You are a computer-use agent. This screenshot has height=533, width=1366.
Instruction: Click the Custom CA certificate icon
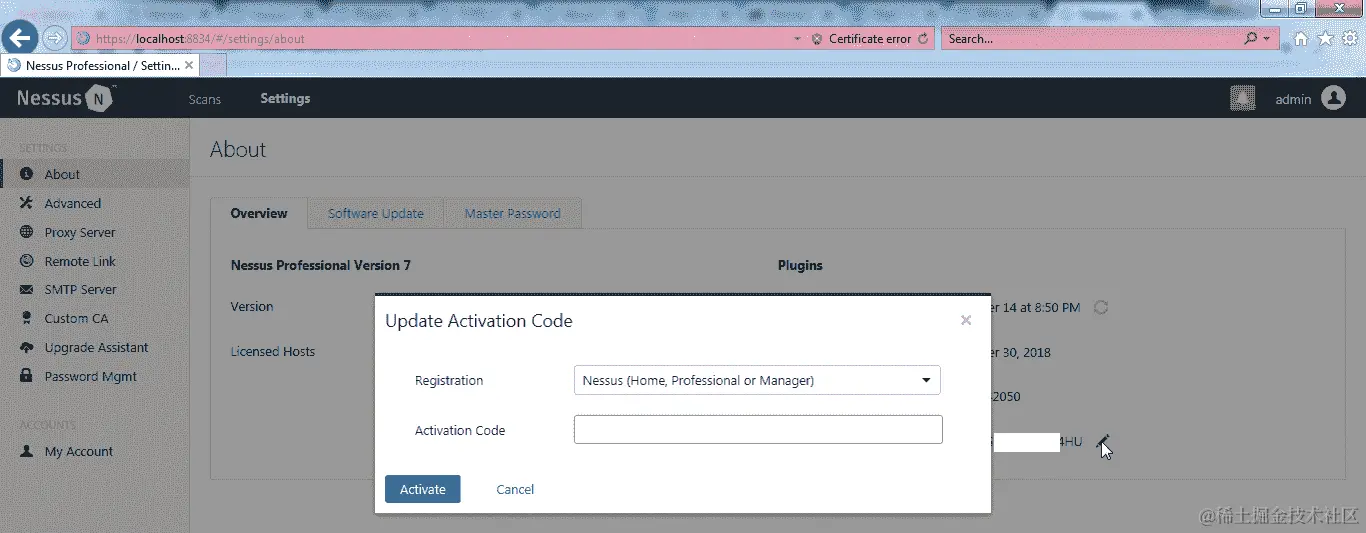(27, 318)
